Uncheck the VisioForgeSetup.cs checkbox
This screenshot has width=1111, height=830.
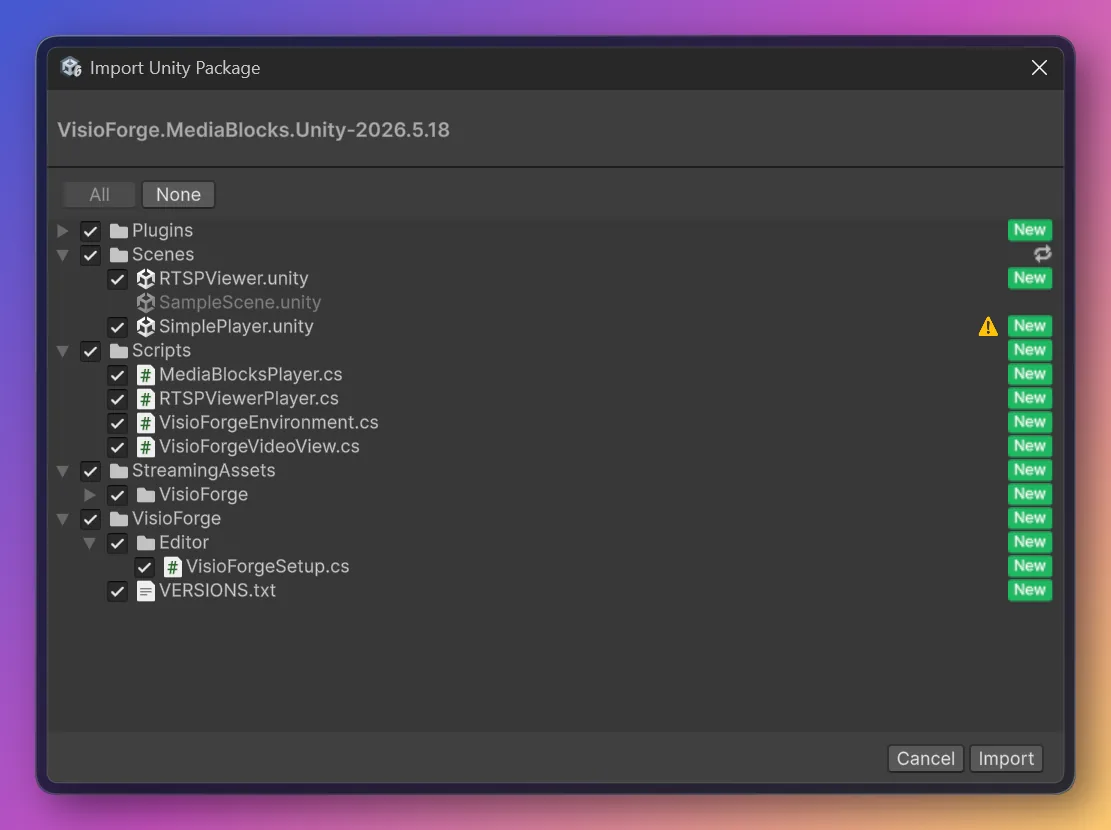[x=144, y=567]
